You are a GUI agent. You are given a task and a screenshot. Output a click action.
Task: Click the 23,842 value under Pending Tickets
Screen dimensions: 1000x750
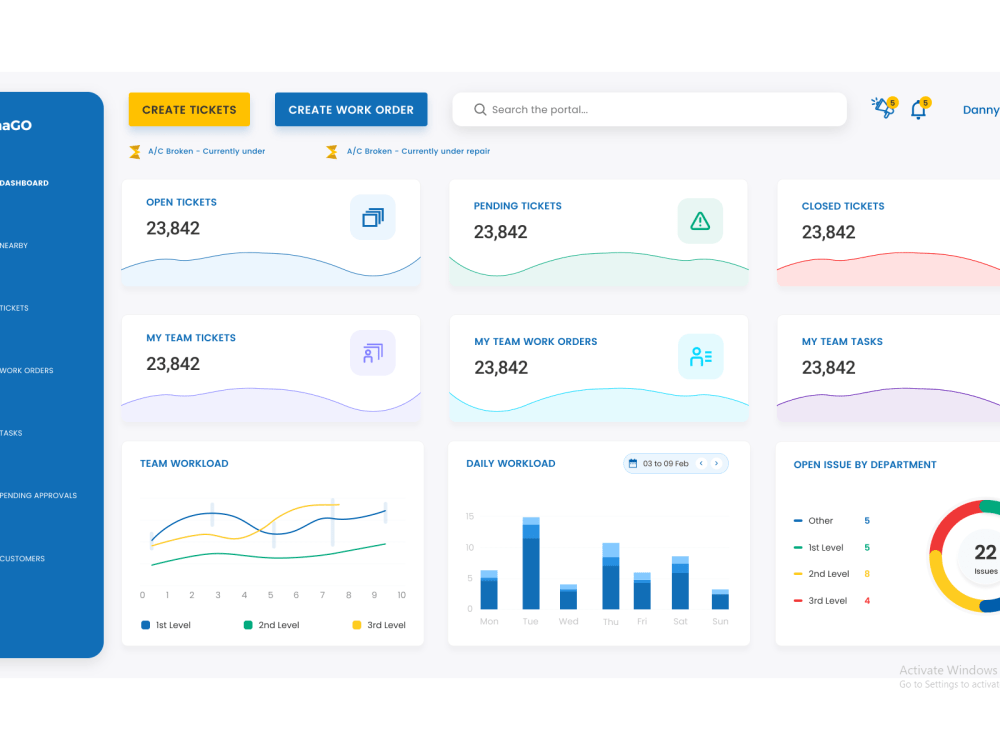(x=501, y=232)
